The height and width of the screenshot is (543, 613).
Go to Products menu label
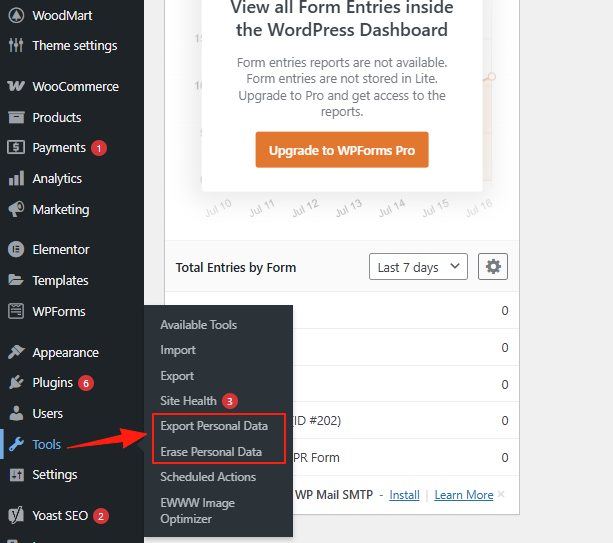57,117
